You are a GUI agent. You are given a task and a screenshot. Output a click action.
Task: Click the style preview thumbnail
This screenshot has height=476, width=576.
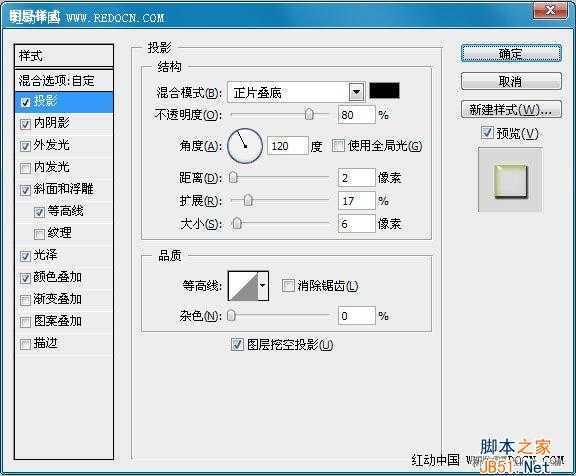pos(510,180)
